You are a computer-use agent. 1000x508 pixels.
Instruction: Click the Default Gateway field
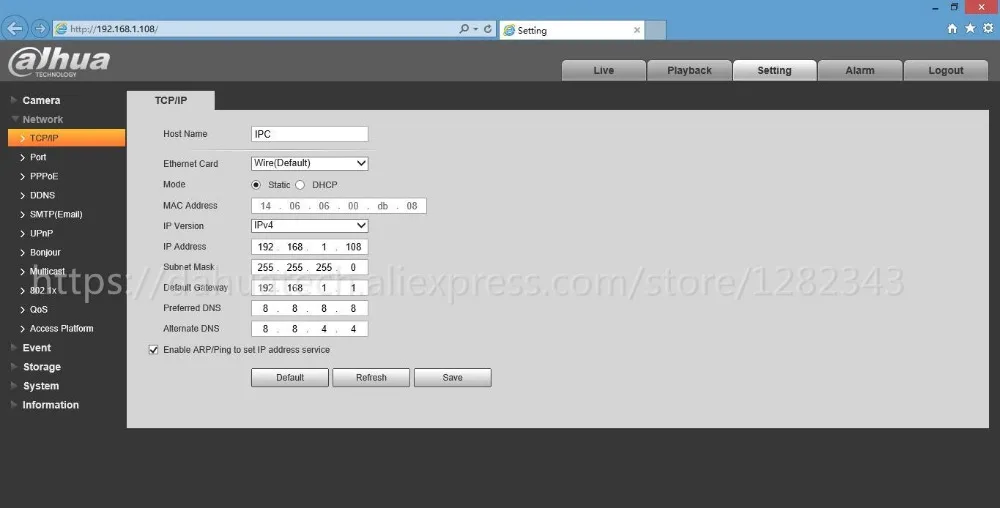pos(309,287)
